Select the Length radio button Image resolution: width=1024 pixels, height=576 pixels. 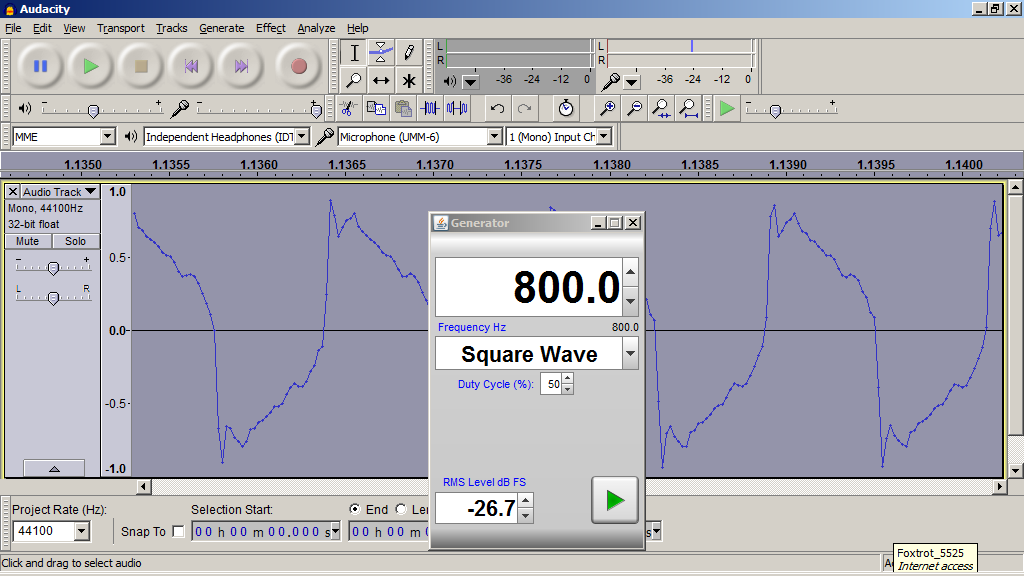pyautogui.click(x=401, y=509)
